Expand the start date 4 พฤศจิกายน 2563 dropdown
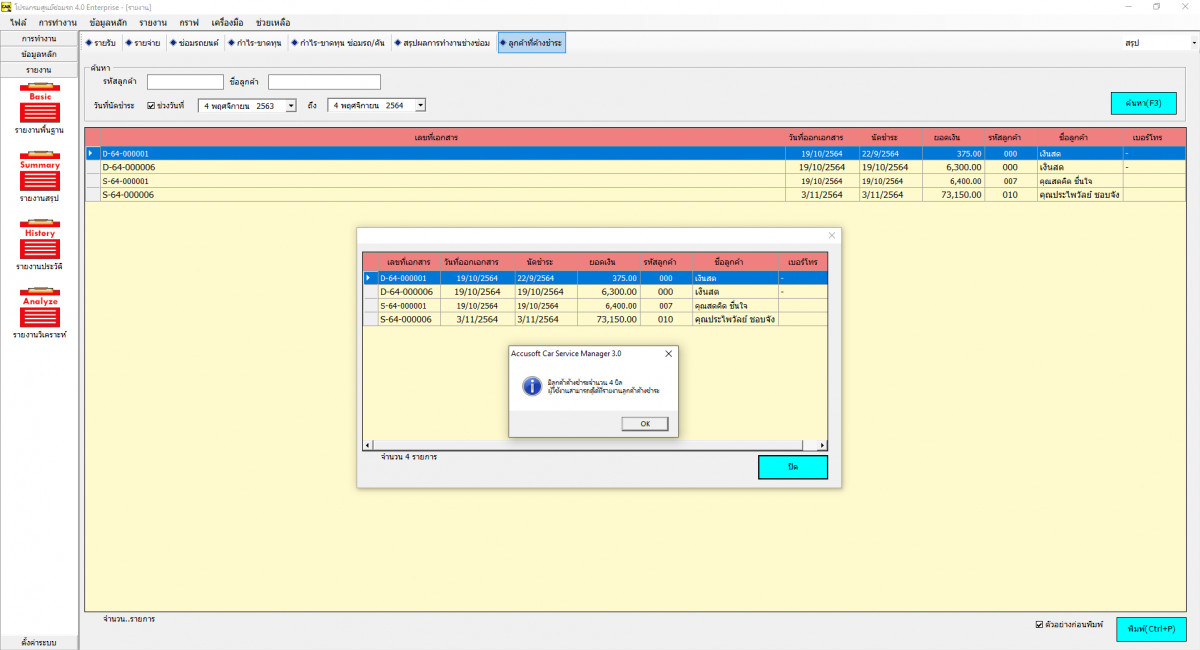This screenshot has width=1200, height=650. 291,105
